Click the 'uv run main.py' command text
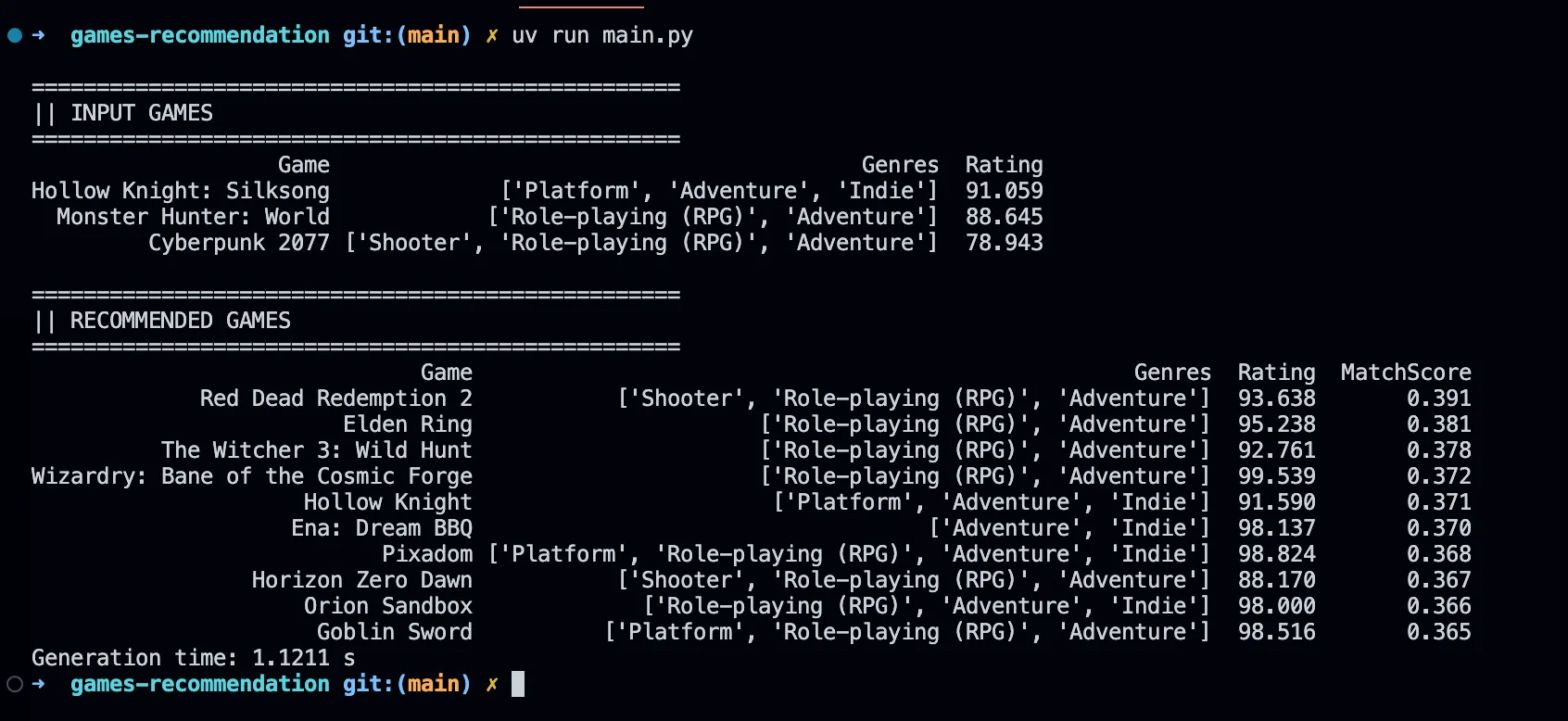The width and height of the screenshot is (1568, 721). coord(602,36)
